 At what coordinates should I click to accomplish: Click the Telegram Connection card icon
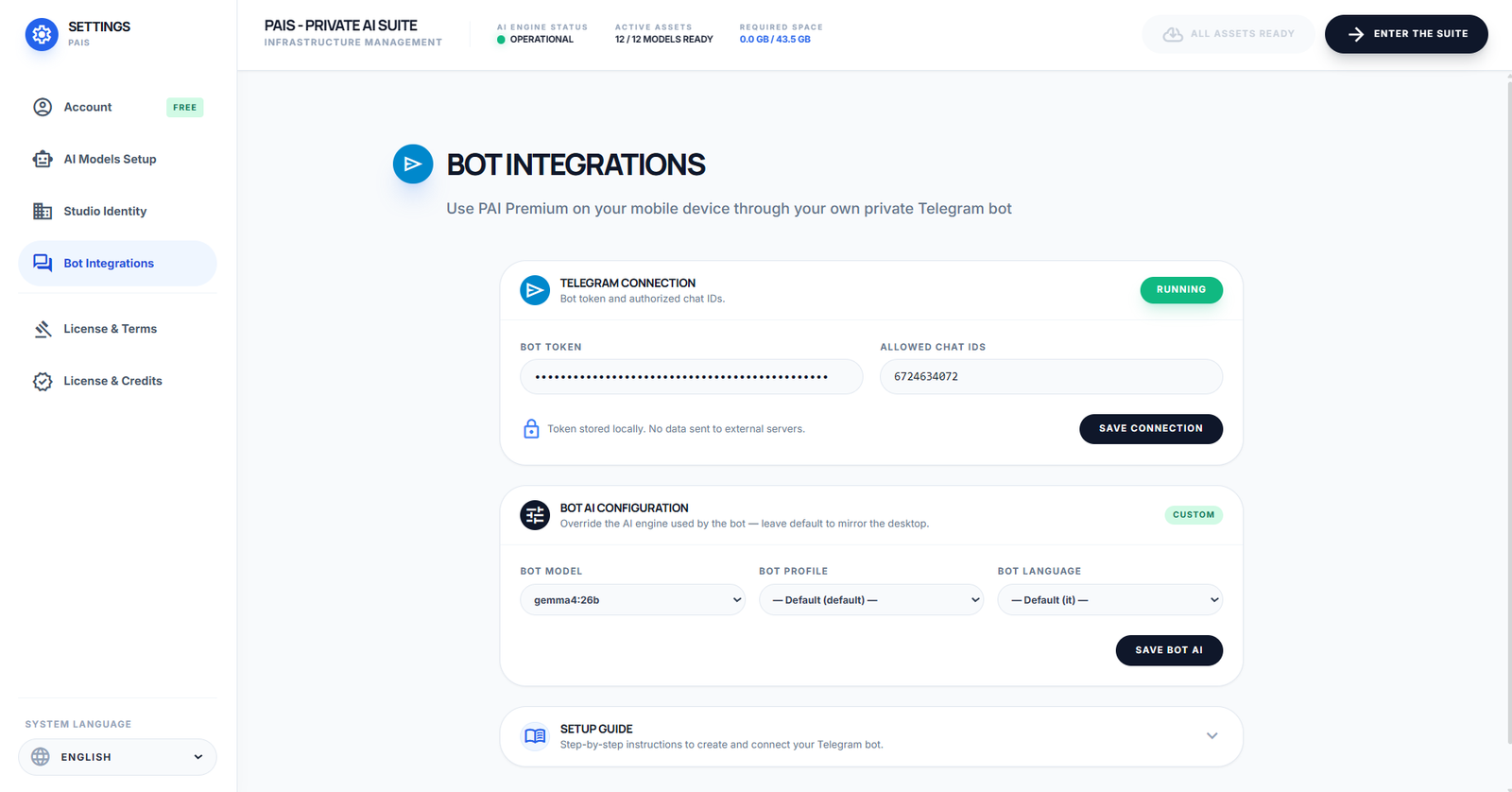[535, 290]
